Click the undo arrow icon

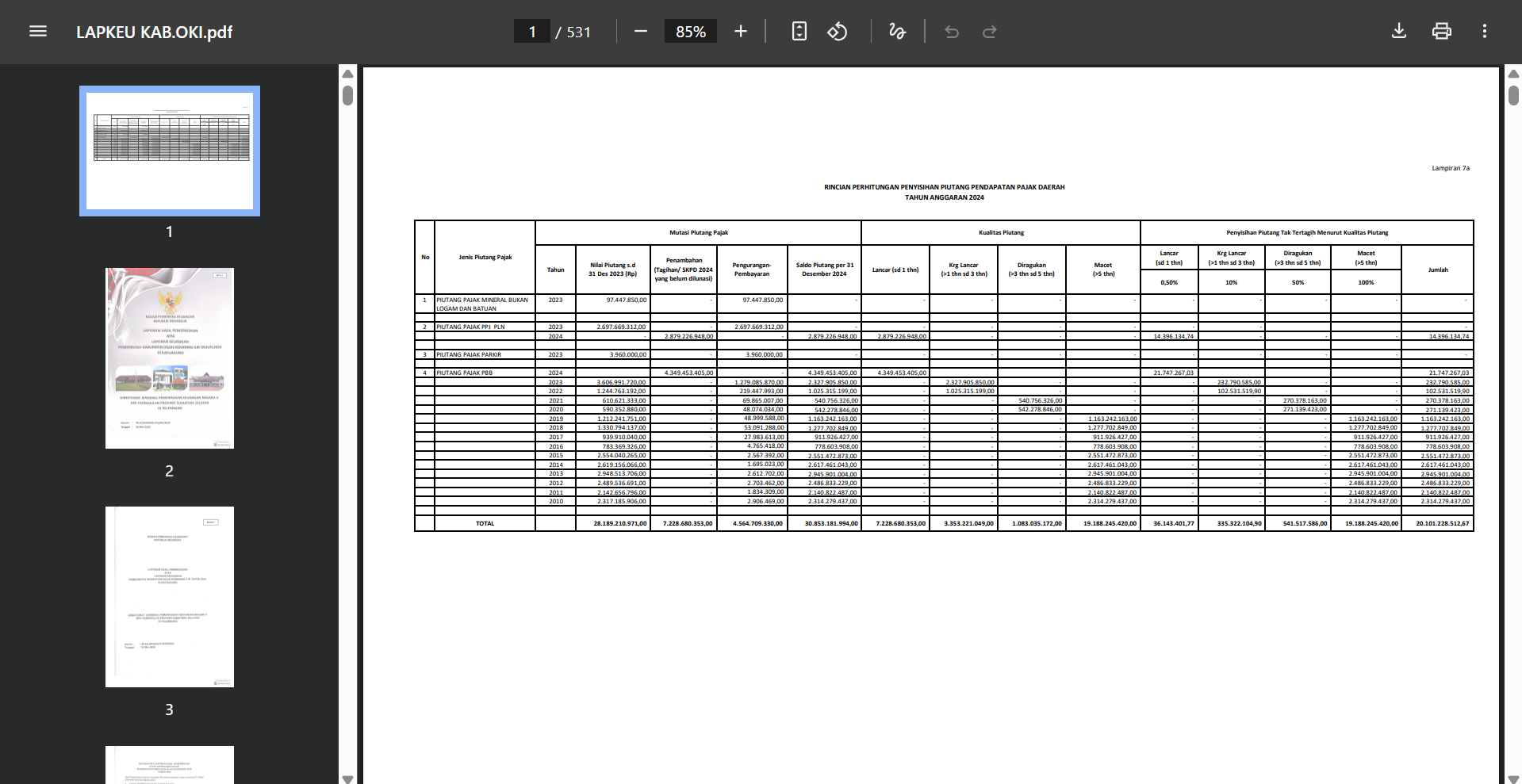tap(952, 32)
